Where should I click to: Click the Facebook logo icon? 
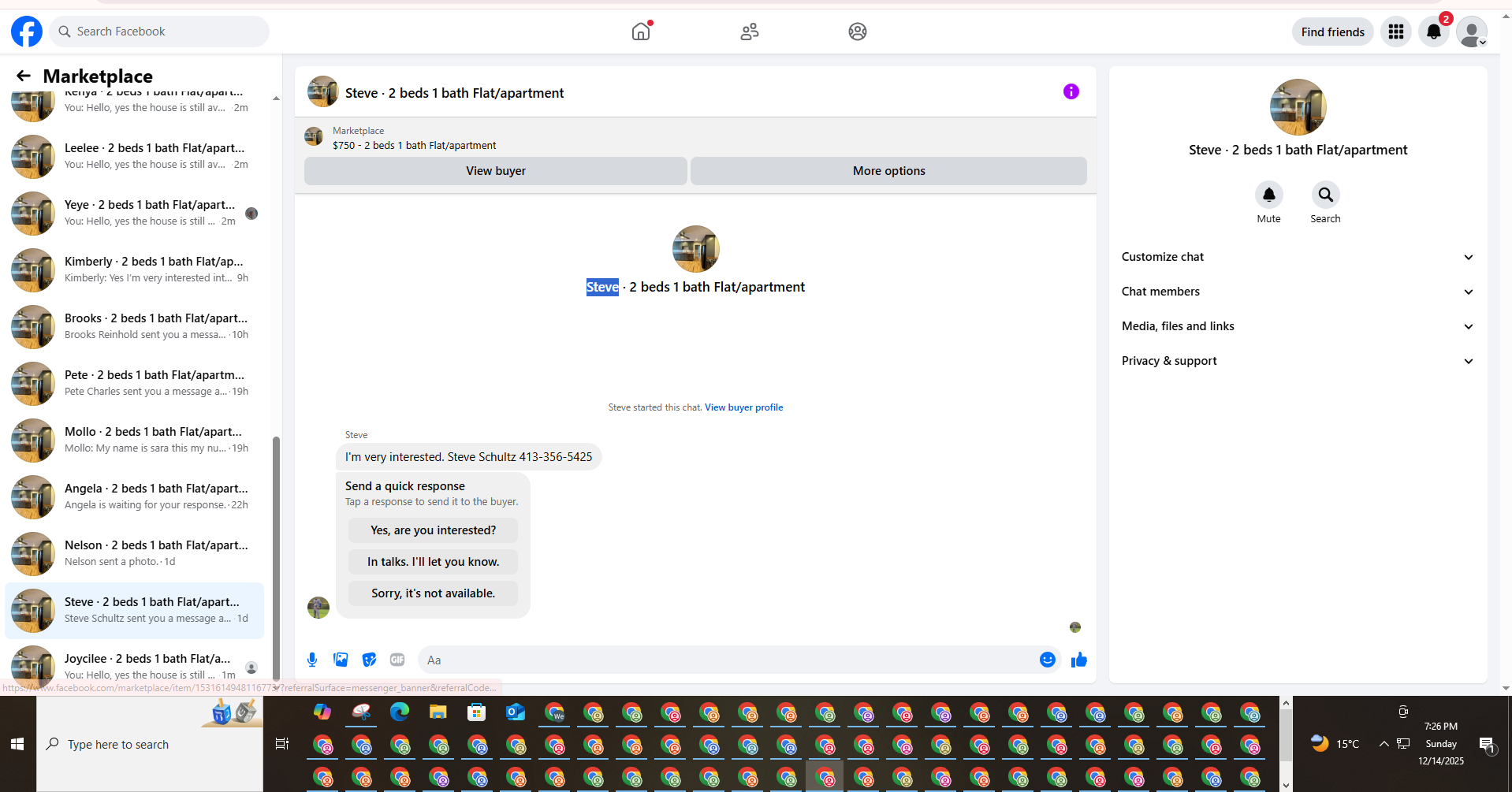click(x=27, y=32)
